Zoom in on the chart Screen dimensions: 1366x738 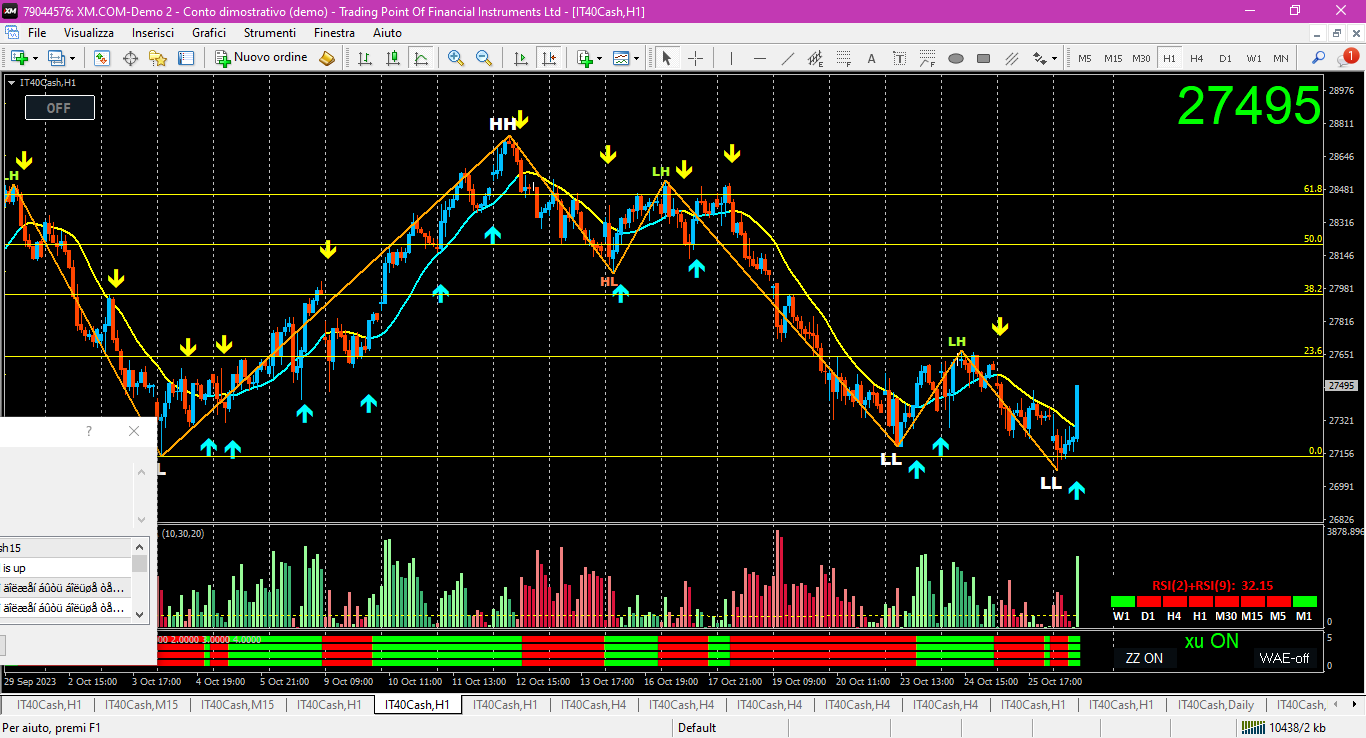tap(456, 58)
